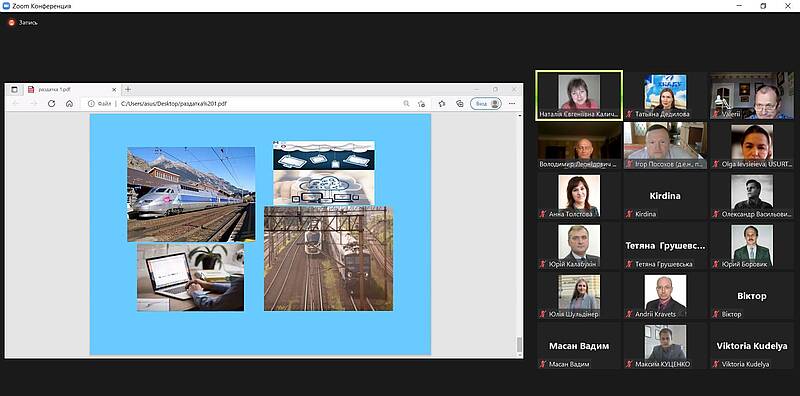Click the red recording indicator icon
The image size is (800, 396).
point(12,22)
